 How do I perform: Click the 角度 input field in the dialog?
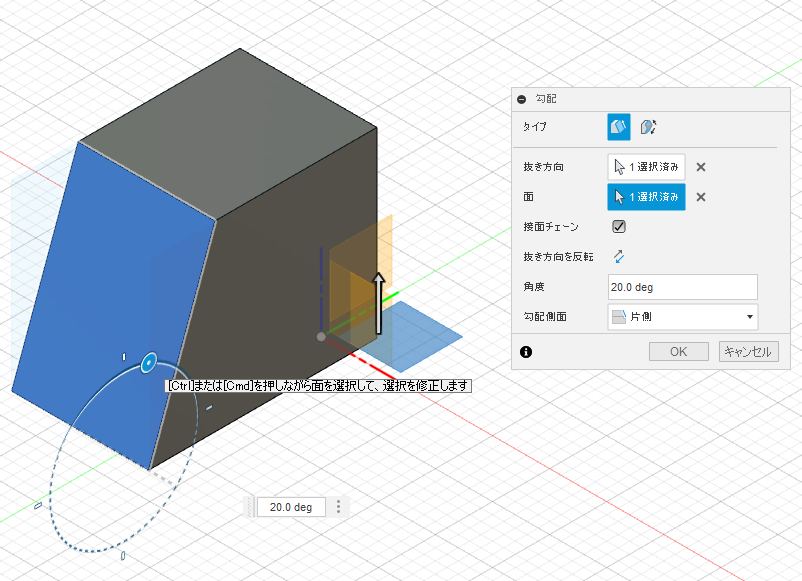682,287
